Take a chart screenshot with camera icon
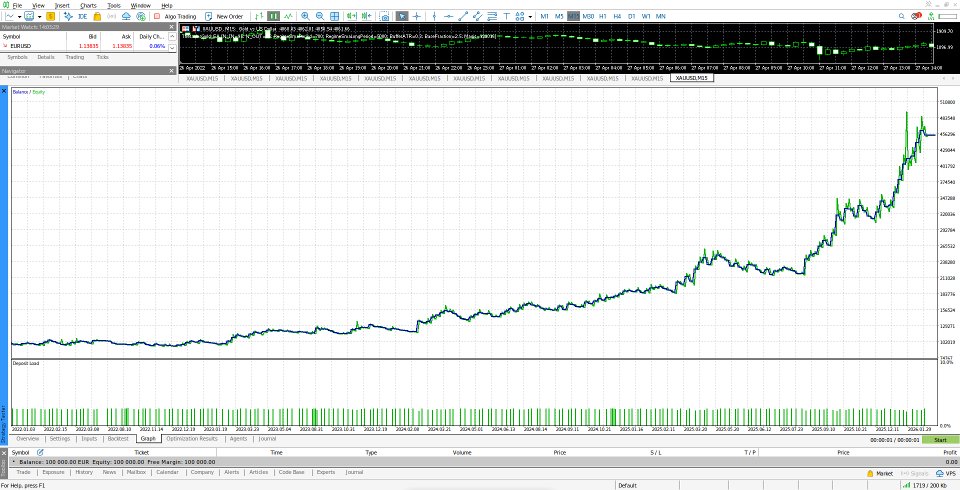 (x=384, y=17)
